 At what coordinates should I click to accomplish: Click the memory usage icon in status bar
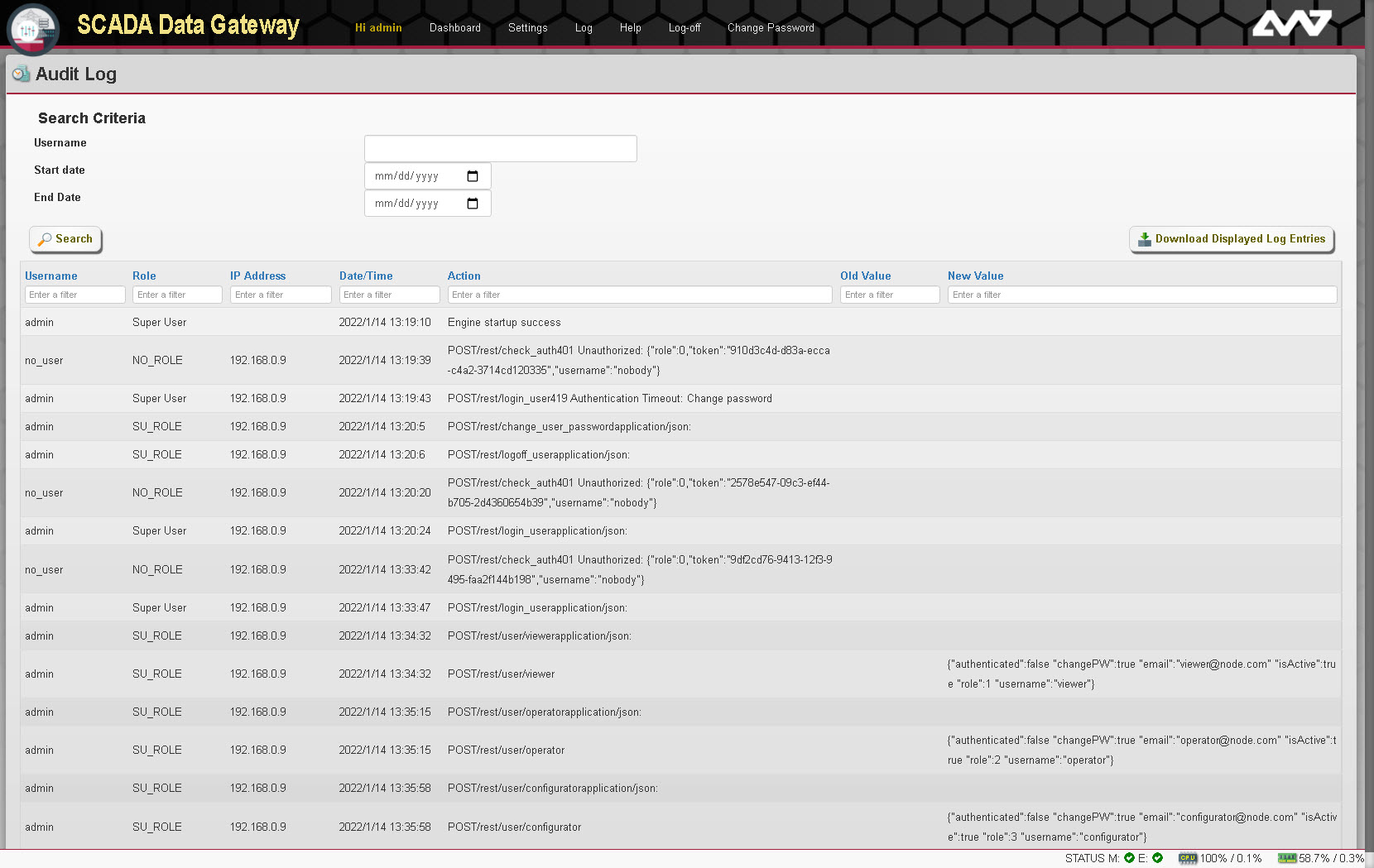tap(1286, 858)
